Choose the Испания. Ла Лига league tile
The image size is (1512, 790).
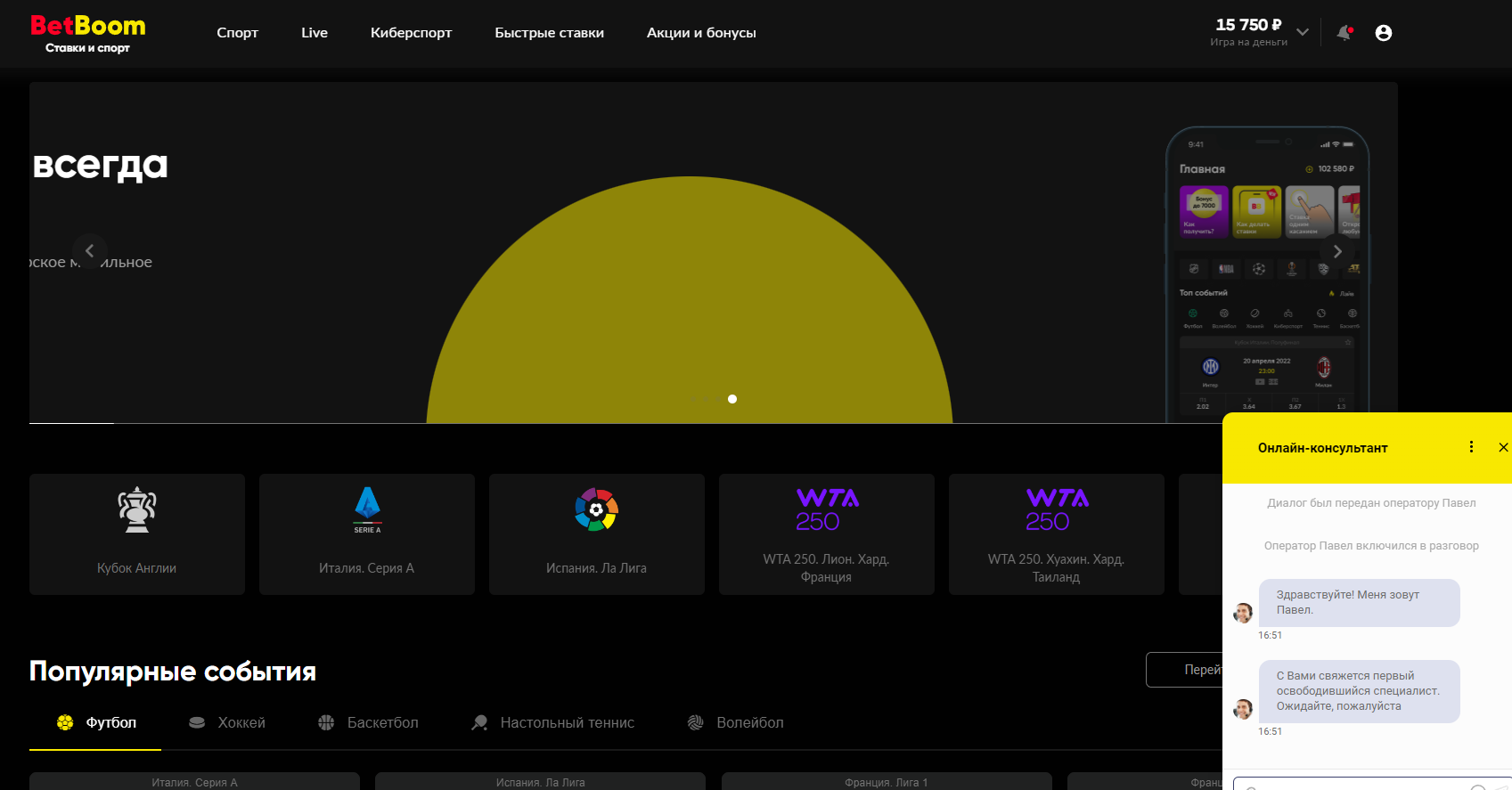597,533
